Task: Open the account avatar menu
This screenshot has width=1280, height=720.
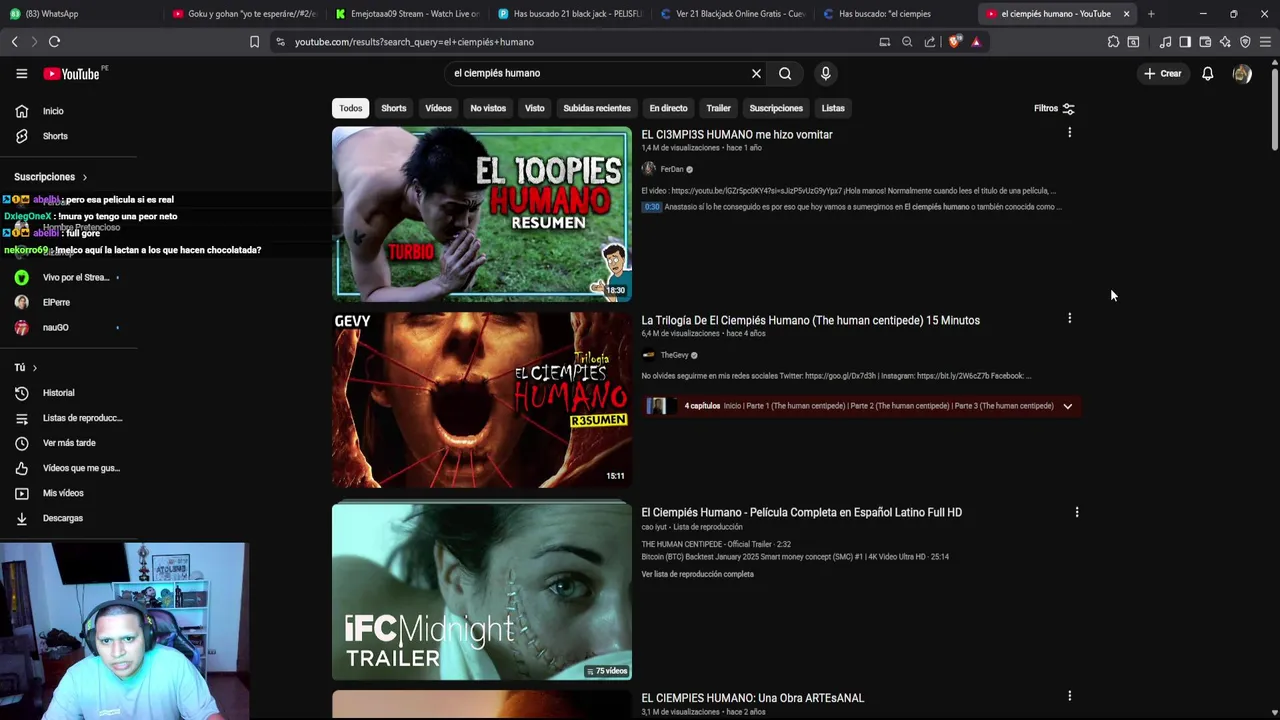Action: [x=1242, y=73]
